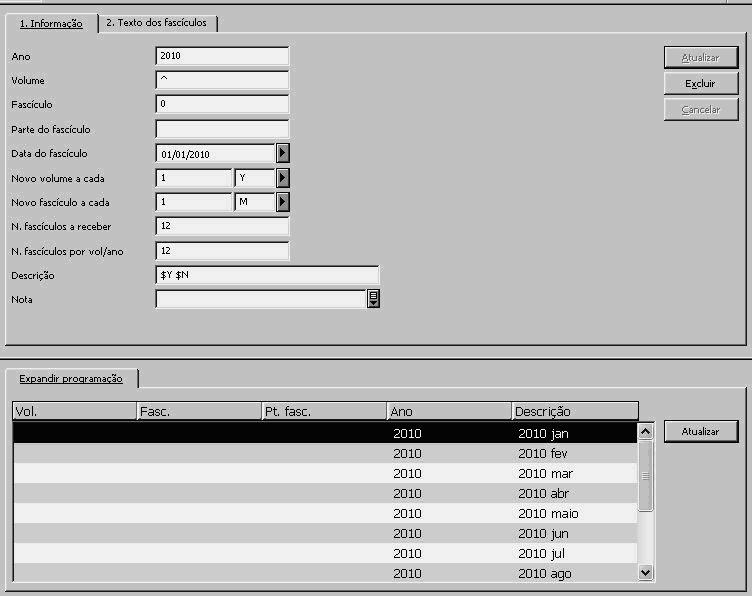
Task: Focus the Parte do fascículo field
Action: (223, 129)
